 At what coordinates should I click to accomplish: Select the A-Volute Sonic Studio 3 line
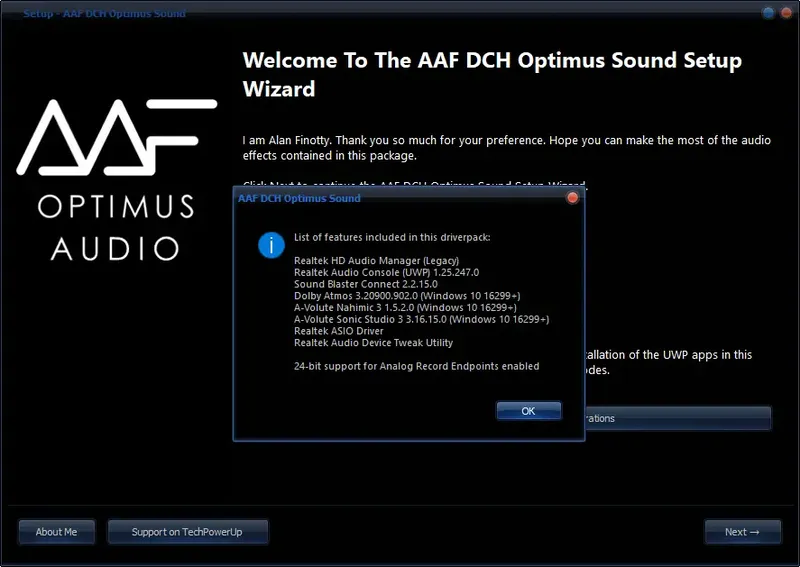pyautogui.click(x=421, y=319)
